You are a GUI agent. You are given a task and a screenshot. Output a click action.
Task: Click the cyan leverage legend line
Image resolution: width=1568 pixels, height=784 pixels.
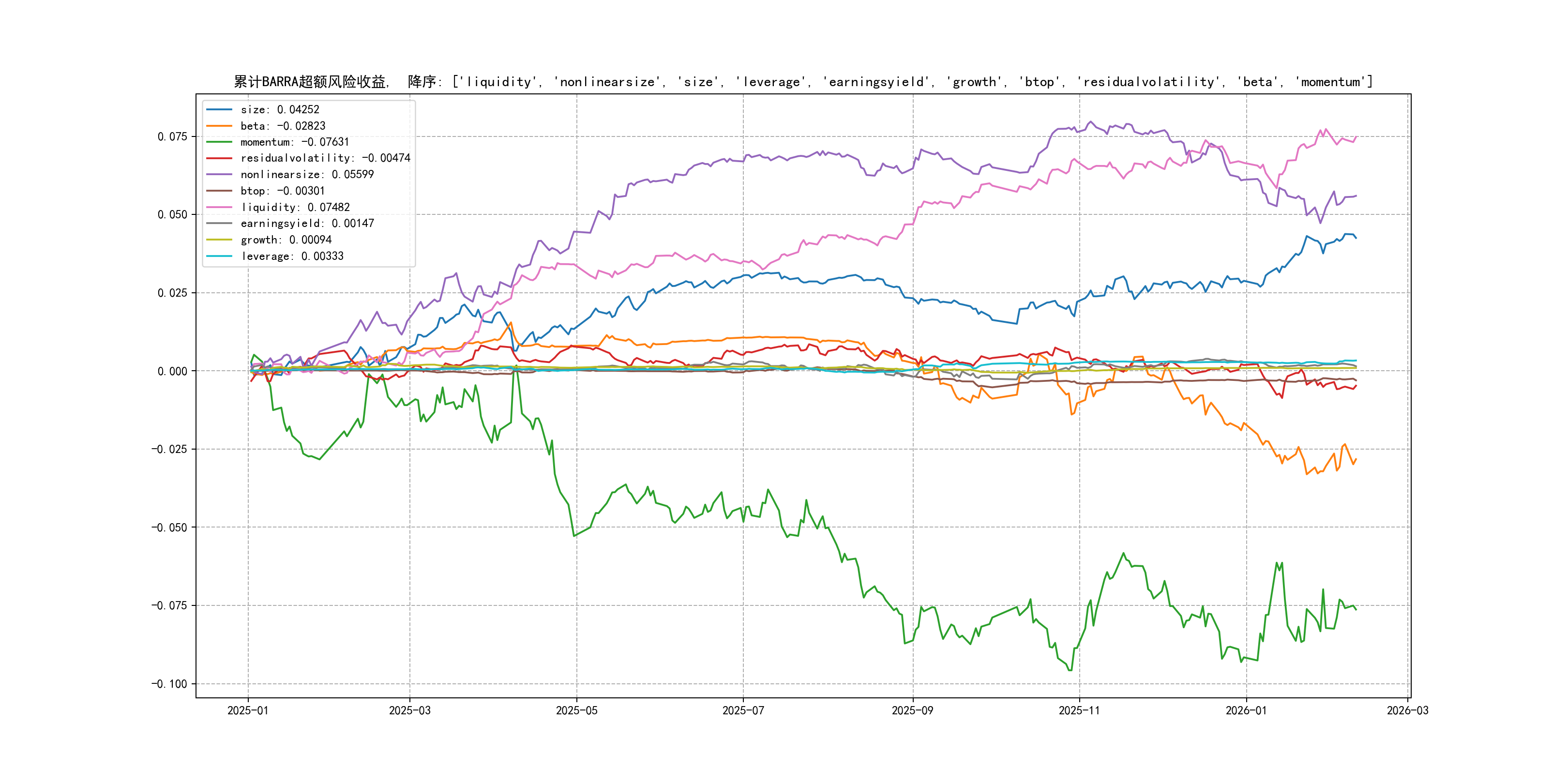click(x=219, y=256)
